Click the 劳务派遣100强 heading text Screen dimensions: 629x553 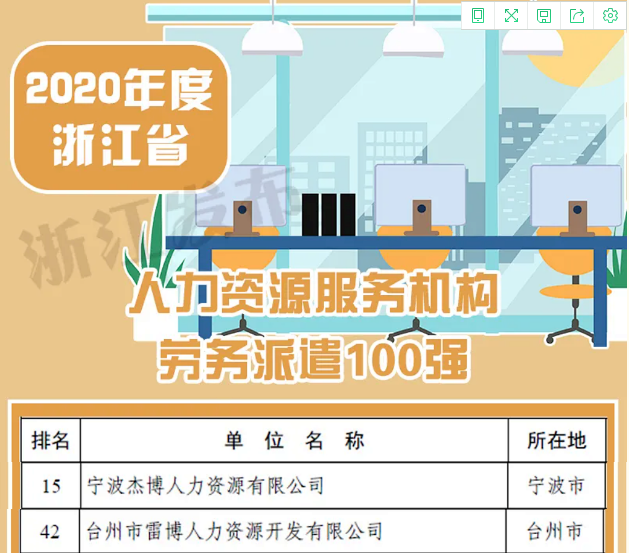313,358
